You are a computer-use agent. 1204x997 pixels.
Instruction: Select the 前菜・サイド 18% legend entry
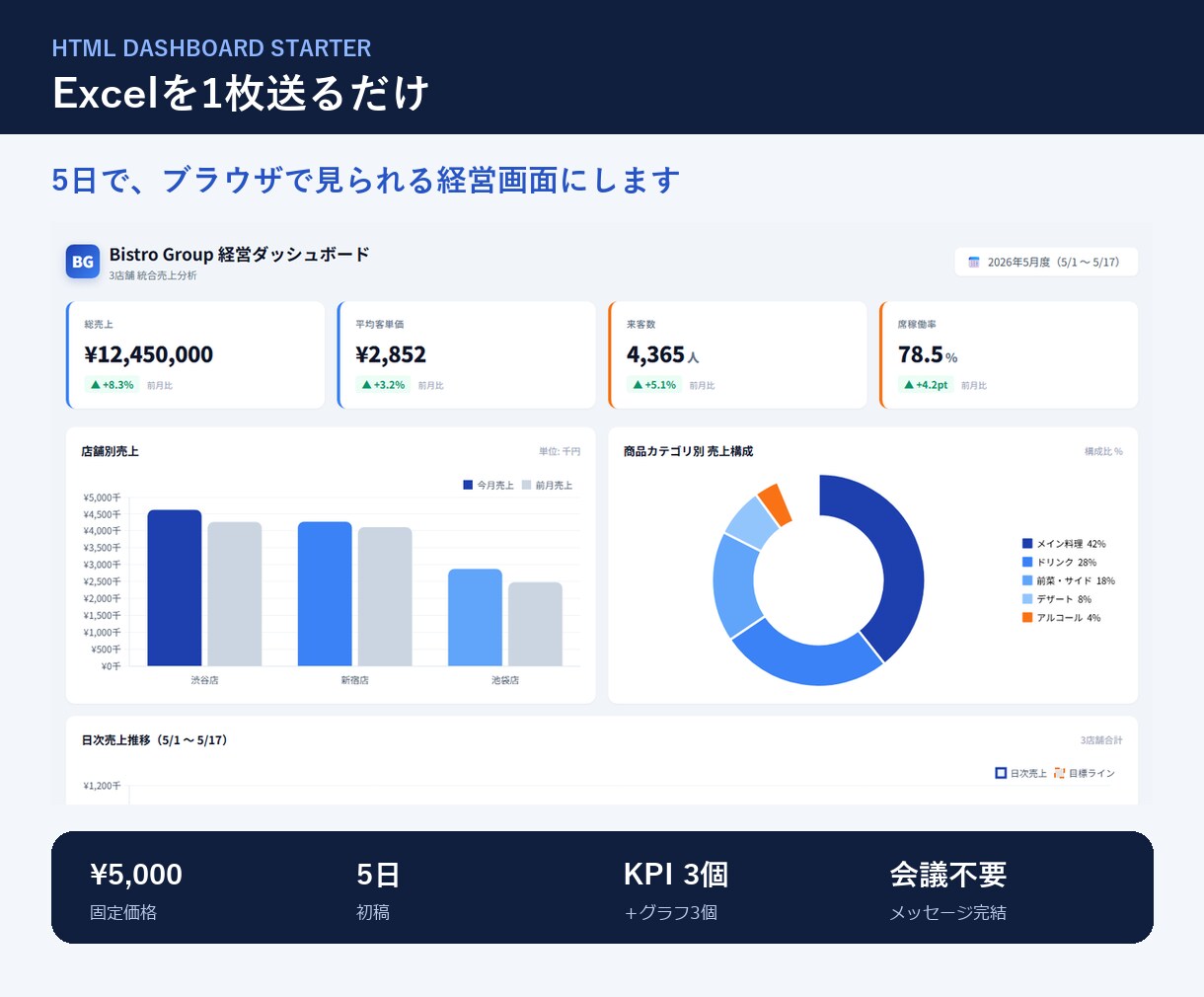pyautogui.click(x=1069, y=580)
